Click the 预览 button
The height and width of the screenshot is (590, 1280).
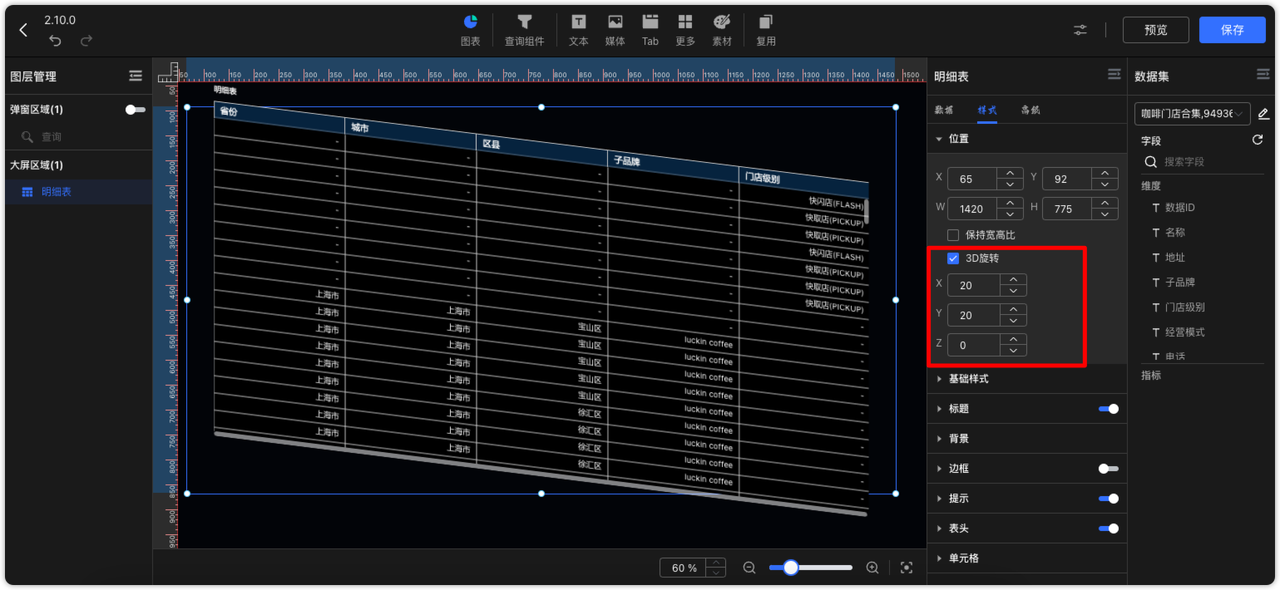tap(1155, 30)
